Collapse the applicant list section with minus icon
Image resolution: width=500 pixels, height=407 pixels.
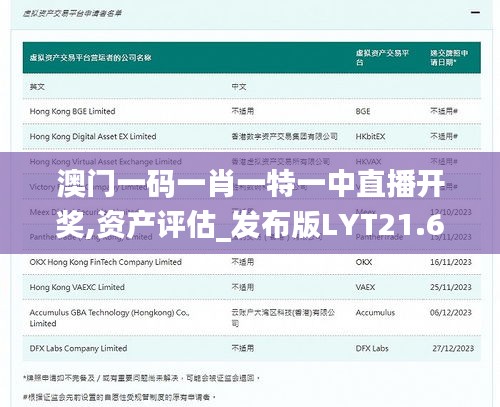475,13
